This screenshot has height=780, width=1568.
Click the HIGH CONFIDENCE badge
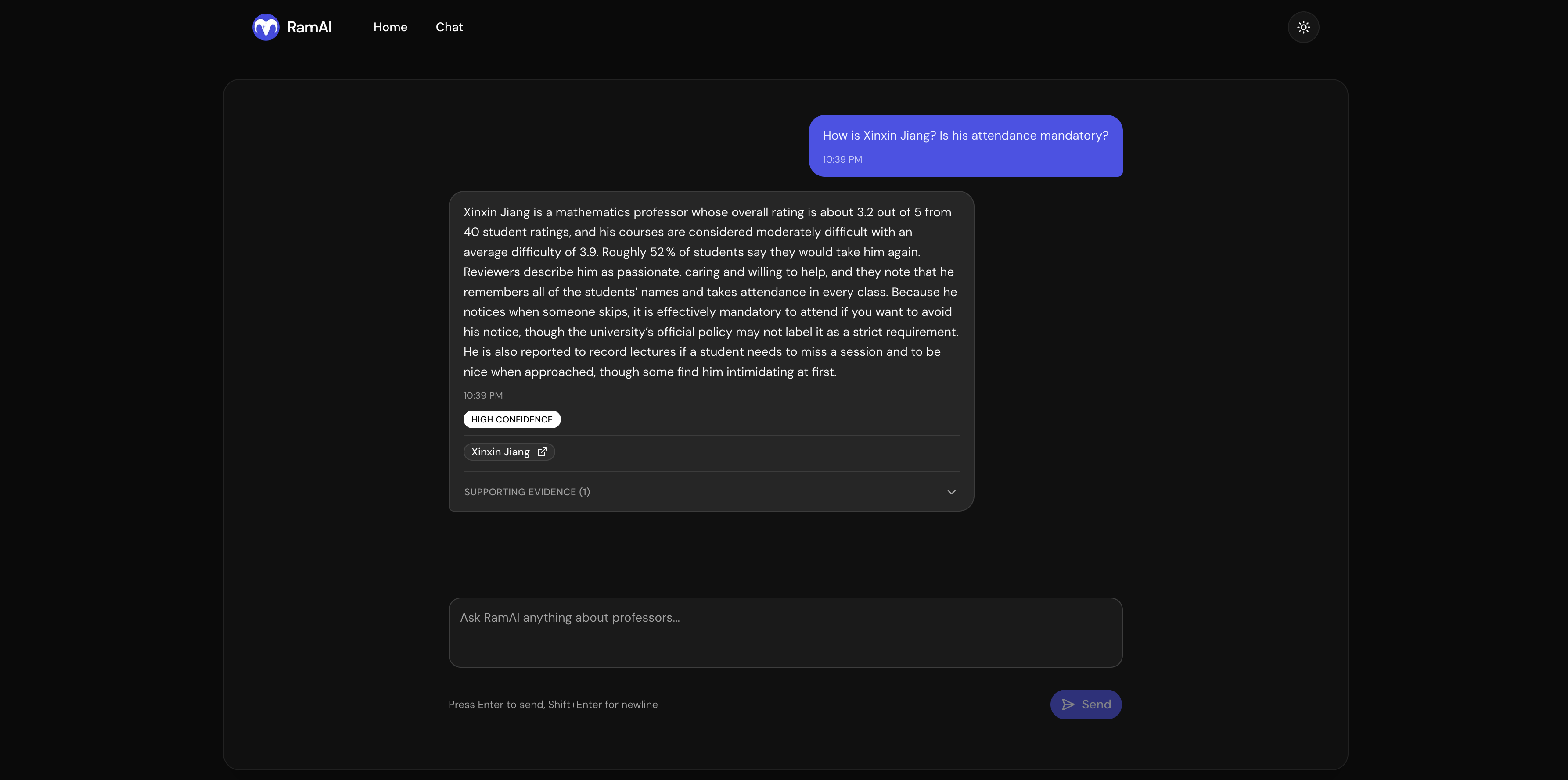(511, 419)
